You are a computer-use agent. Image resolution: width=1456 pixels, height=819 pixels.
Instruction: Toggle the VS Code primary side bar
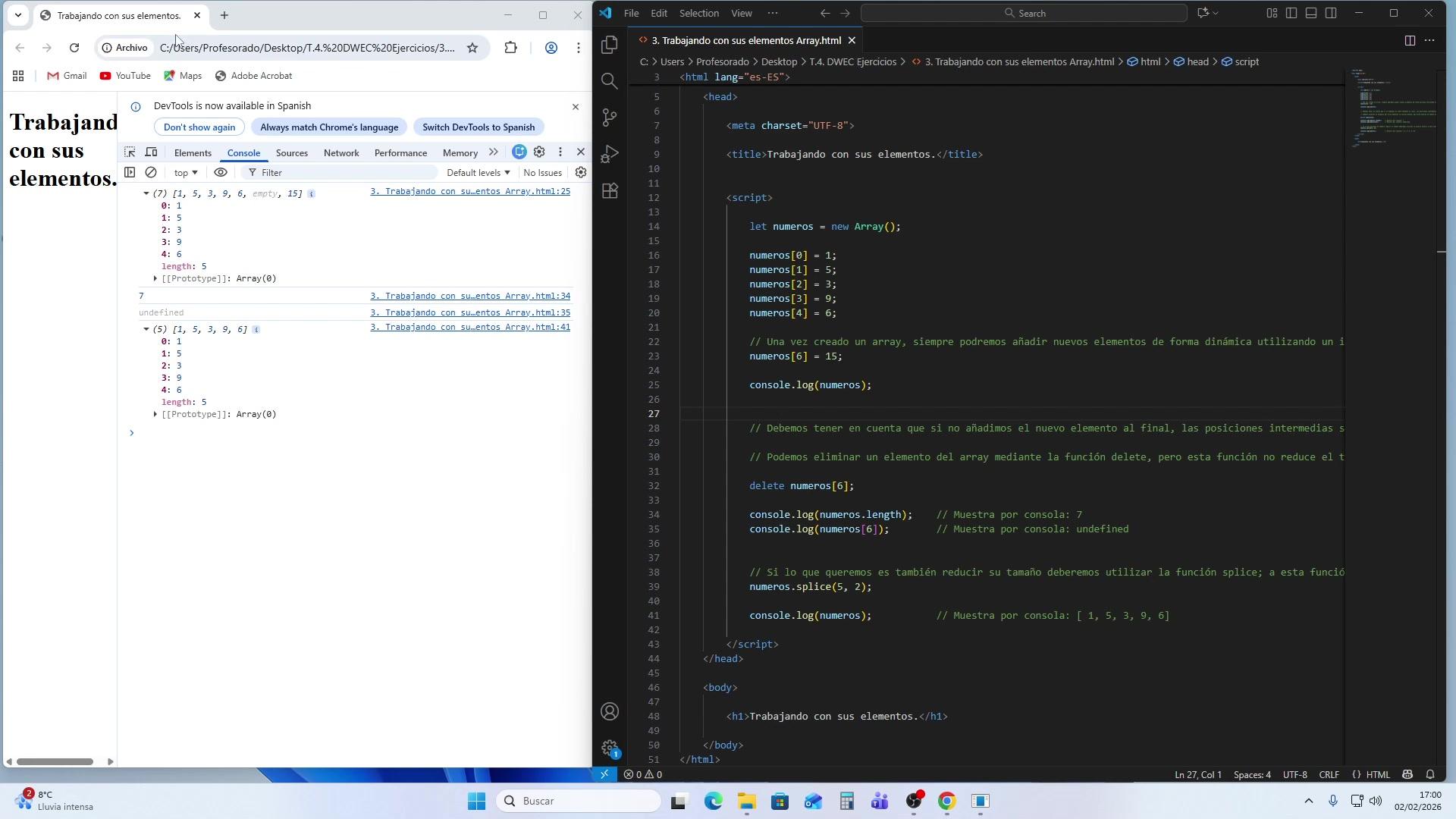pyautogui.click(x=1291, y=13)
